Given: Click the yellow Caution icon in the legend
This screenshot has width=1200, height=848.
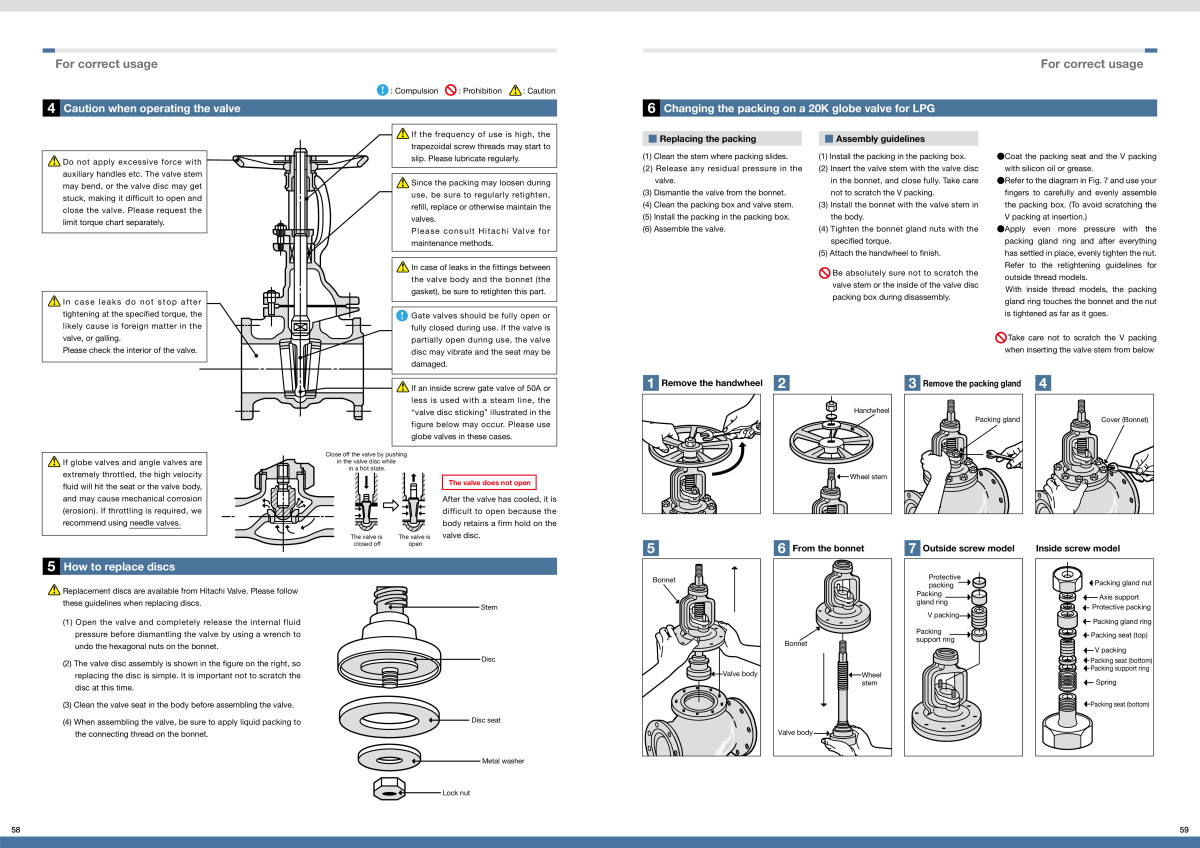Looking at the screenshot, I should (x=515, y=90).
